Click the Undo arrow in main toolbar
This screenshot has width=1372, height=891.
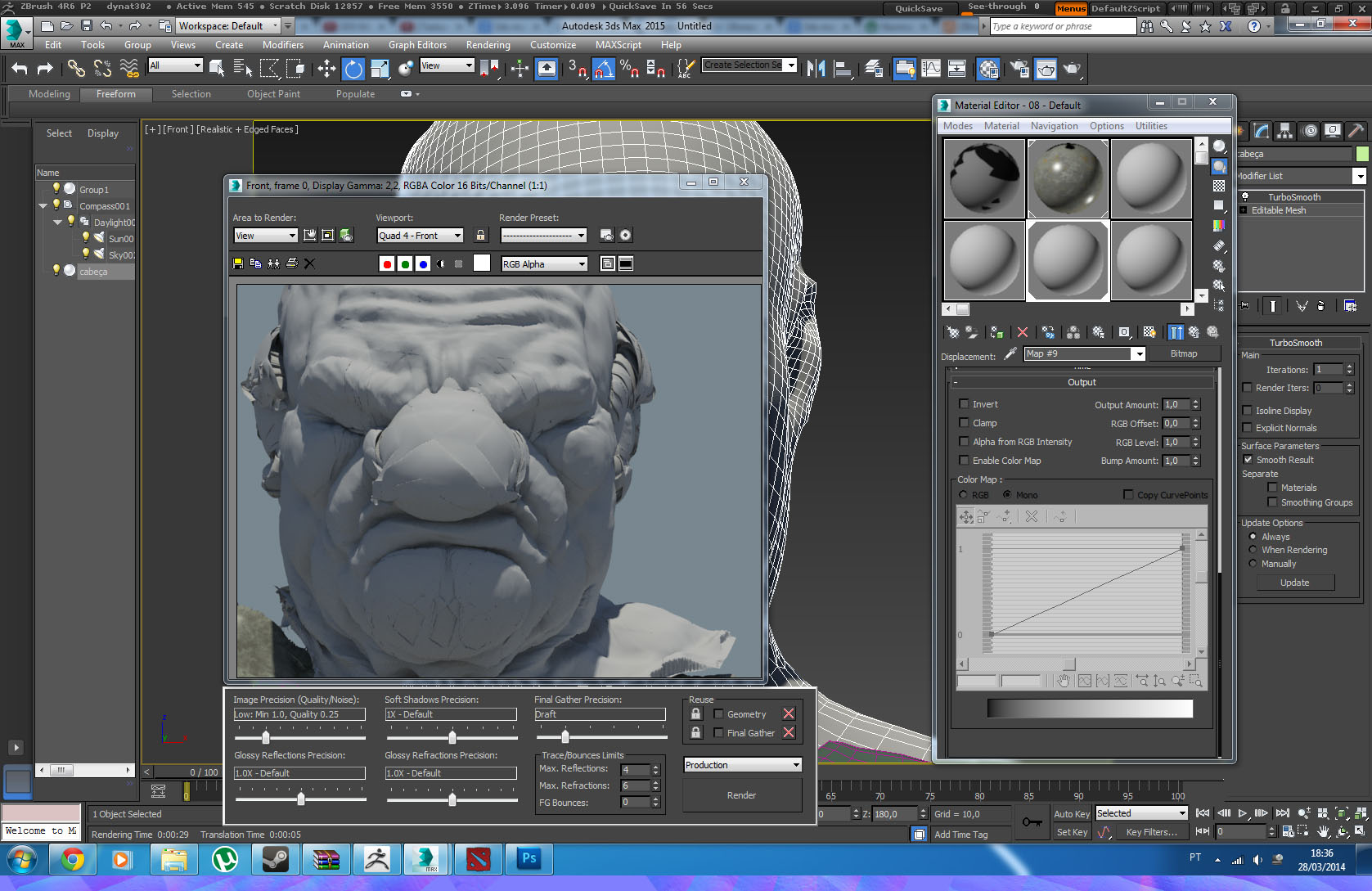click(20, 69)
